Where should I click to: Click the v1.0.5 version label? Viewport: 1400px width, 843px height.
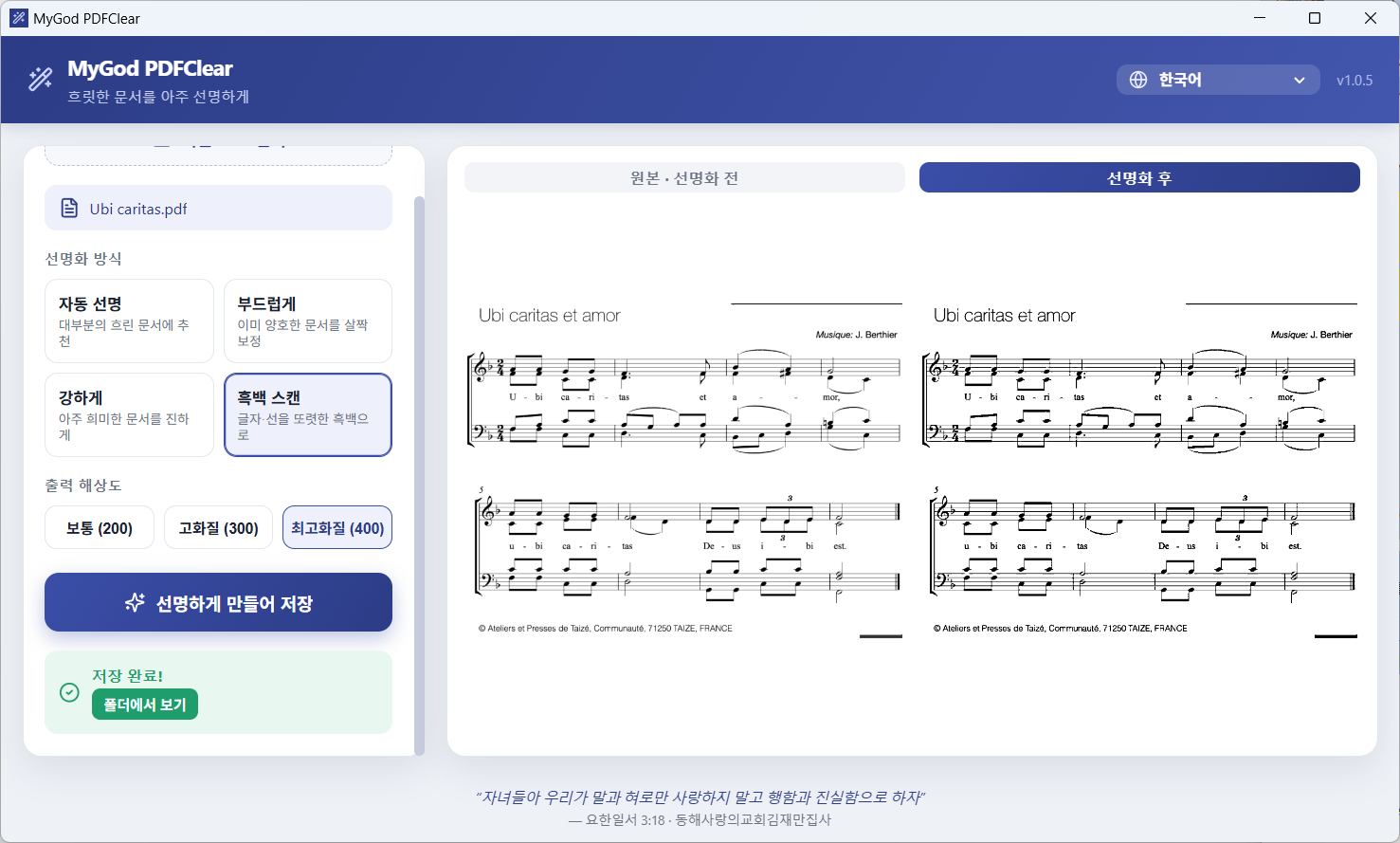pos(1355,81)
